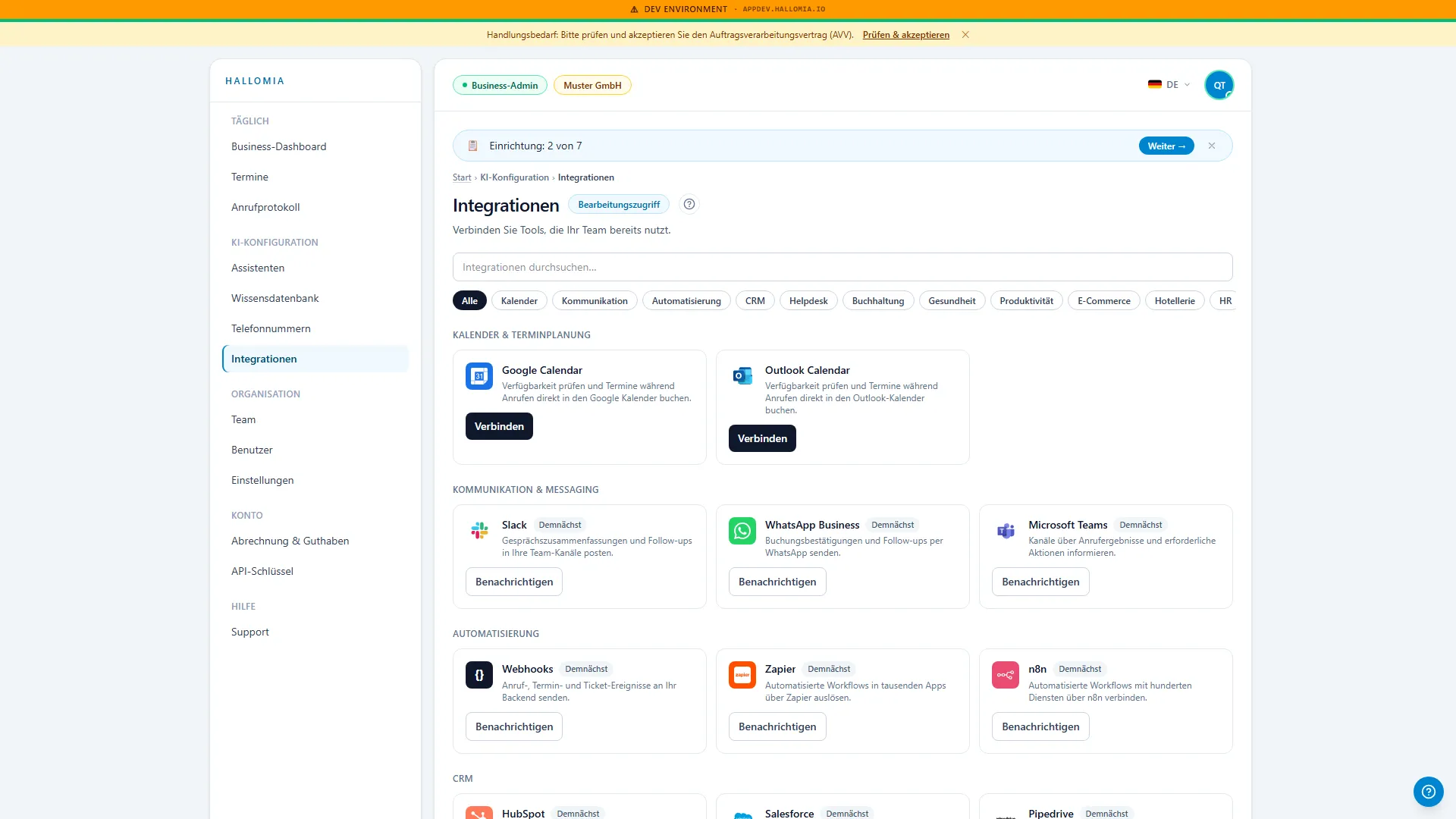Screen dimensions: 1456x819
Task: Open API-Schlüssel in sidebar
Action: click(315, 571)
